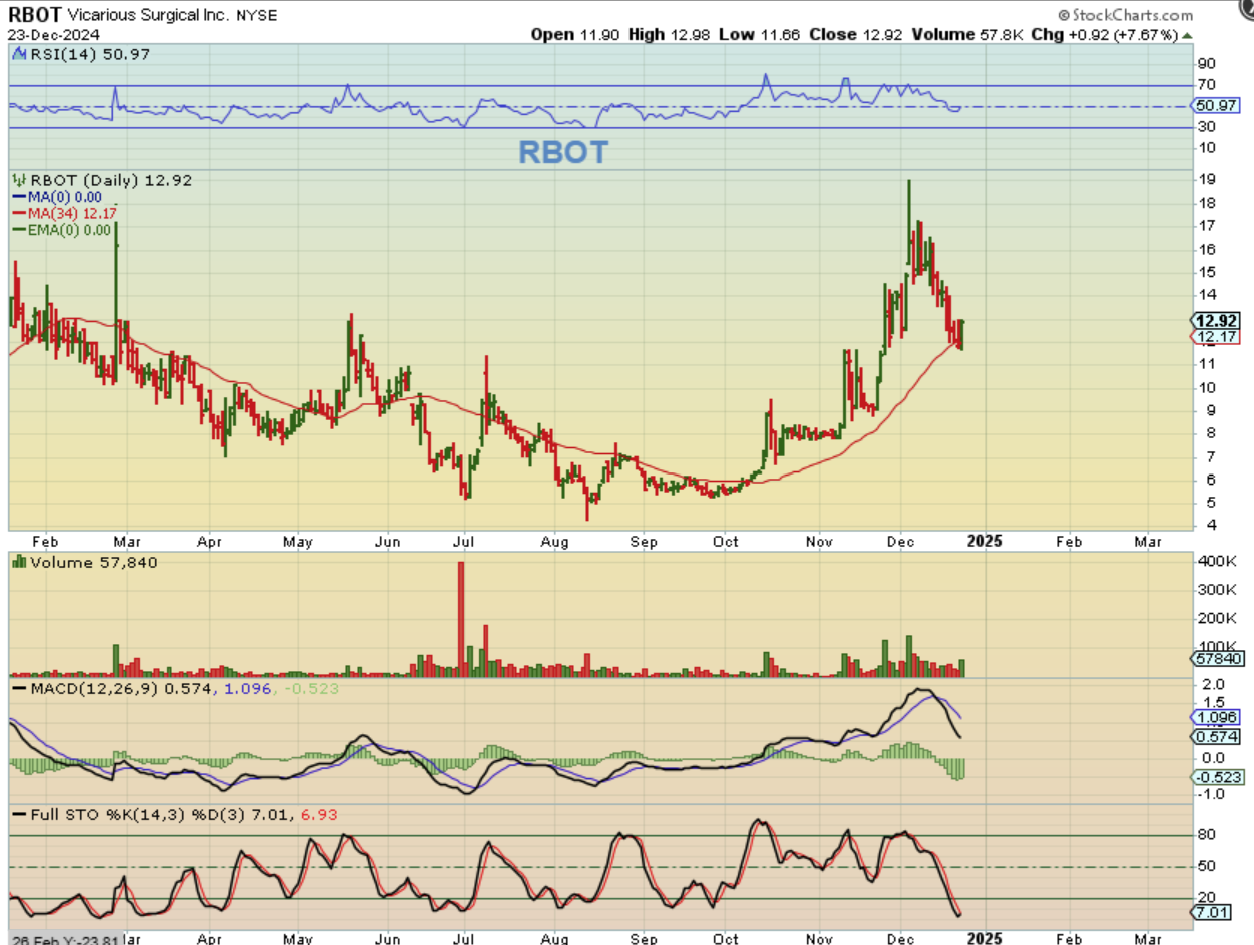Click the 12.17 moving average axis tag
1254x945 pixels.
click(1216, 337)
